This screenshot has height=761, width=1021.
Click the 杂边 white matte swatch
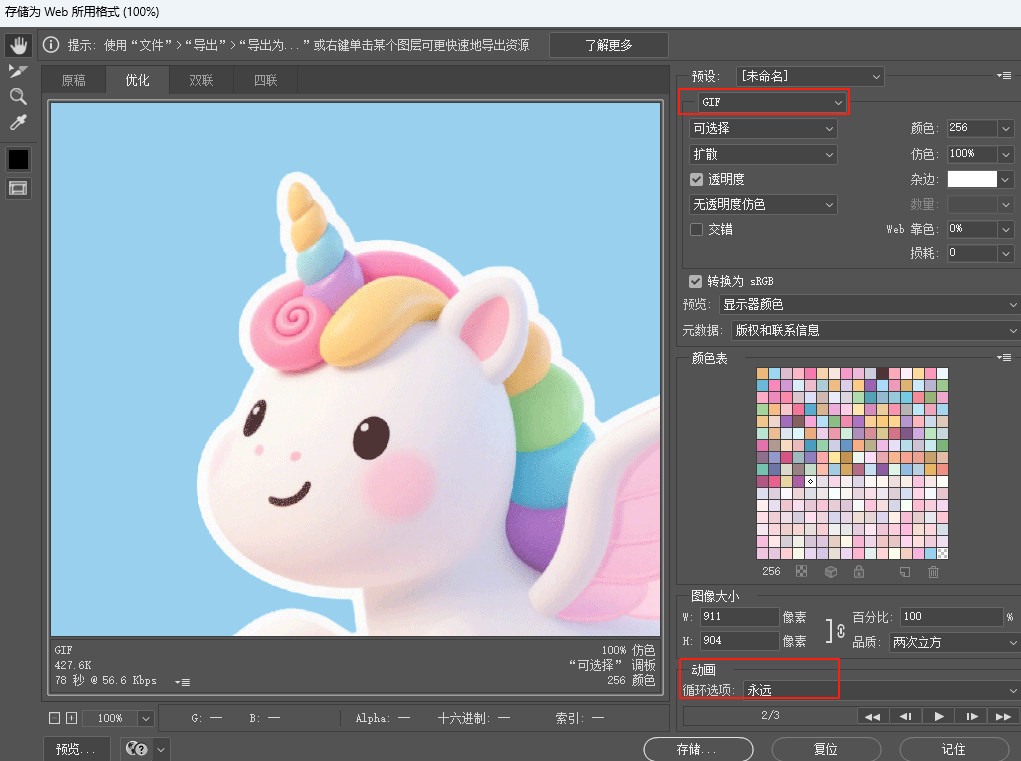[972, 179]
